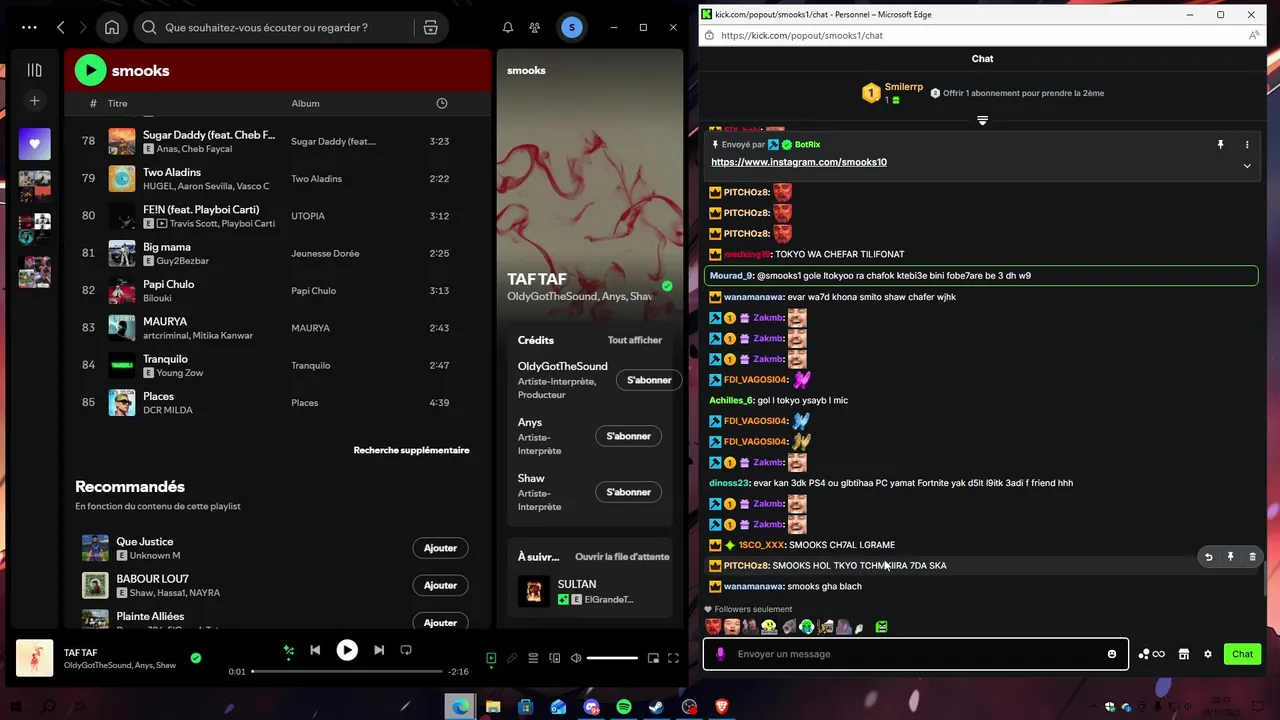Select track FE!N (feat. Playboi Carti)

coord(277,216)
